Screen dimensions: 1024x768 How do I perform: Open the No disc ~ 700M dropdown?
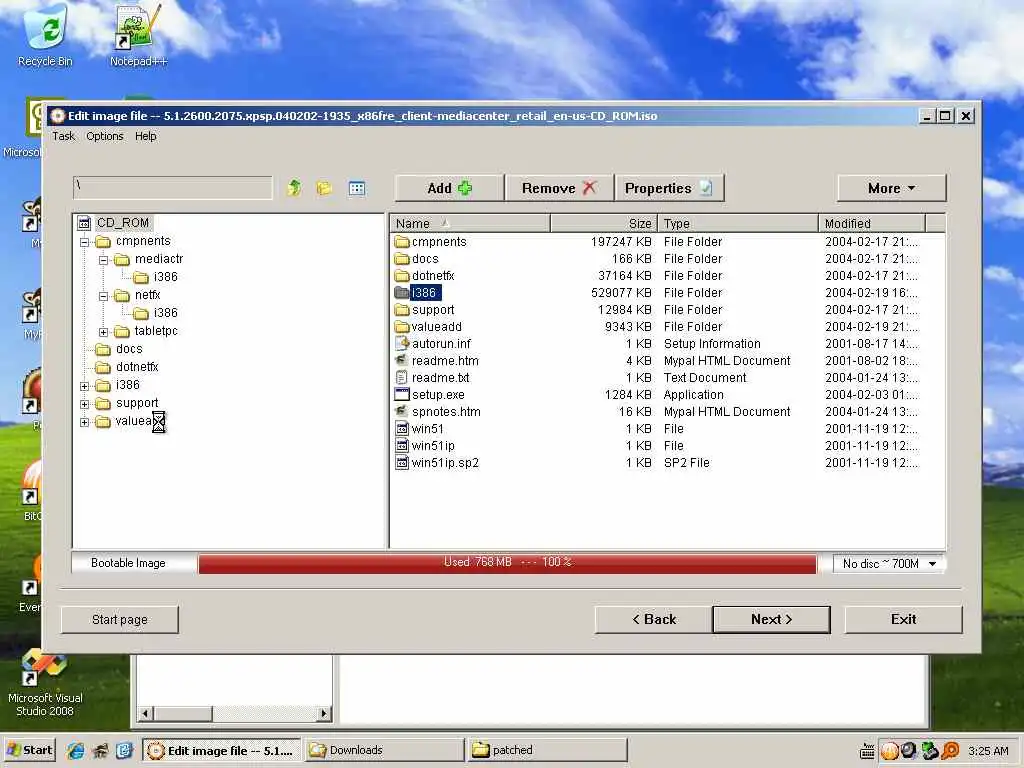[x=889, y=563]
